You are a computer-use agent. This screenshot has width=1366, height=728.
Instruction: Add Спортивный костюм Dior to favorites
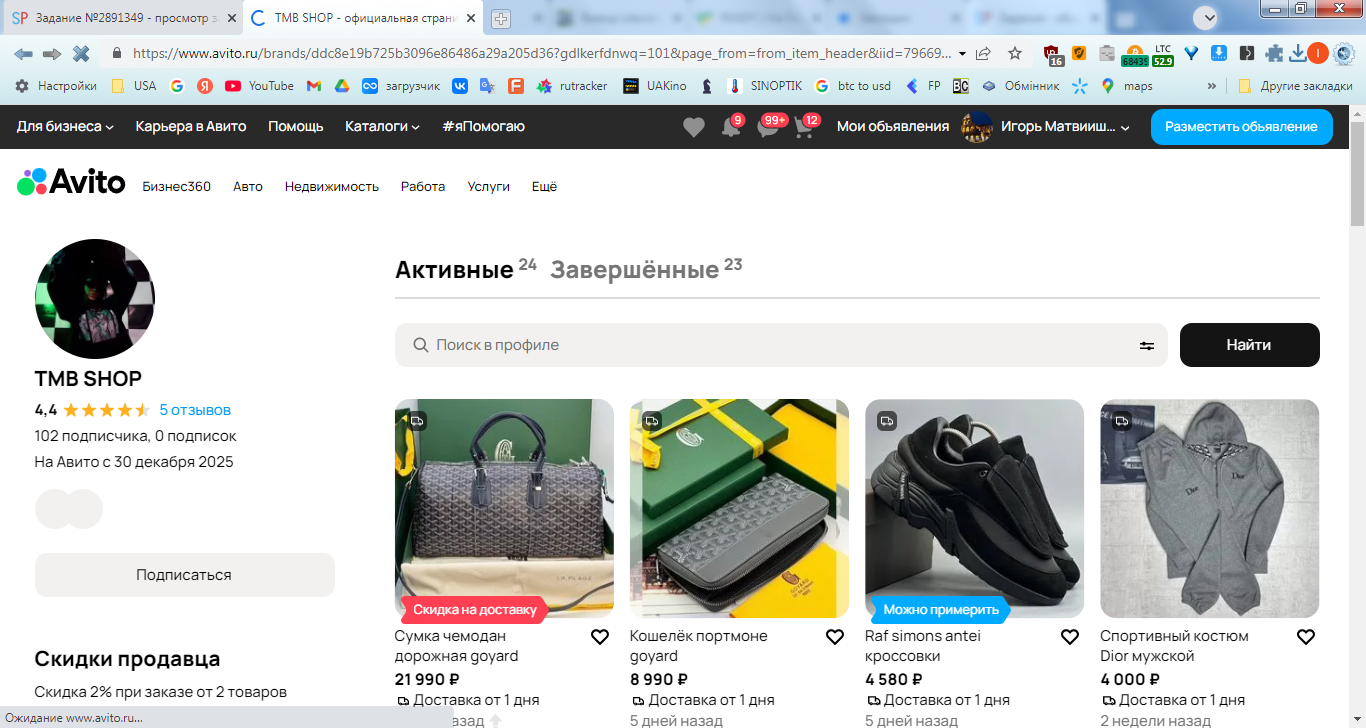pyautogui.click(x=1305, y=637)
